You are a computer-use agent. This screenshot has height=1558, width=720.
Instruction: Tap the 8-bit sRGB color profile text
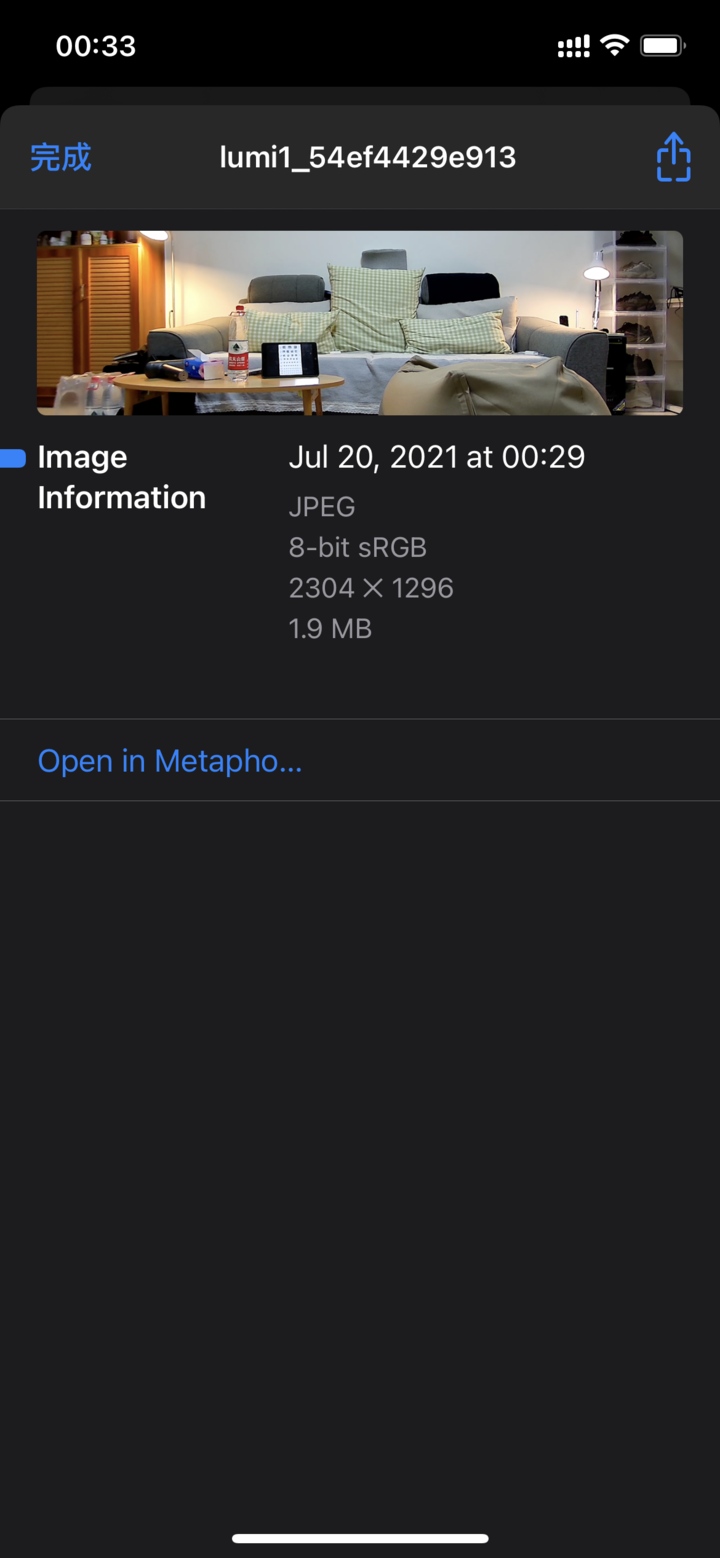pyautogui.click(x=358, y=547)
